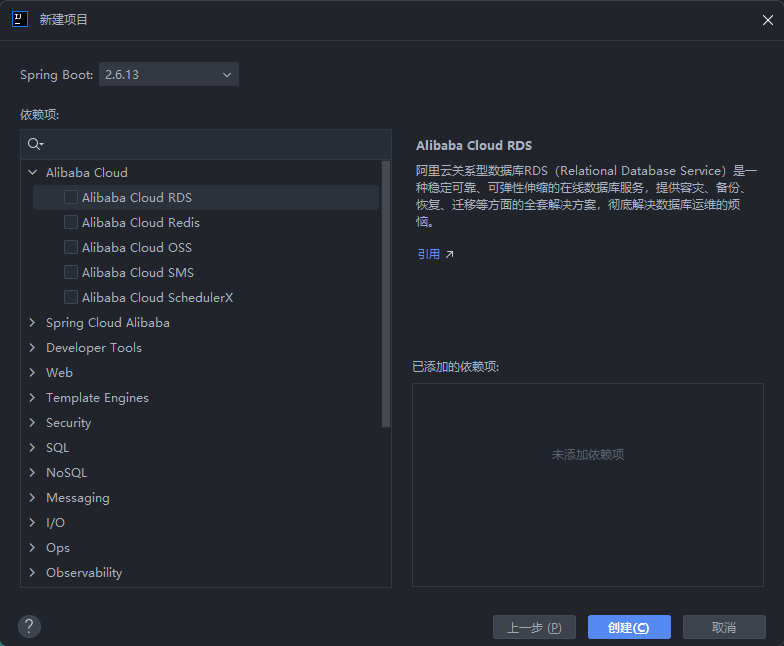The width and height of the screenshot is (784, 646).
Task: Open the 引用 reference link
Action: pyautogui.click(x=428, y=254)
